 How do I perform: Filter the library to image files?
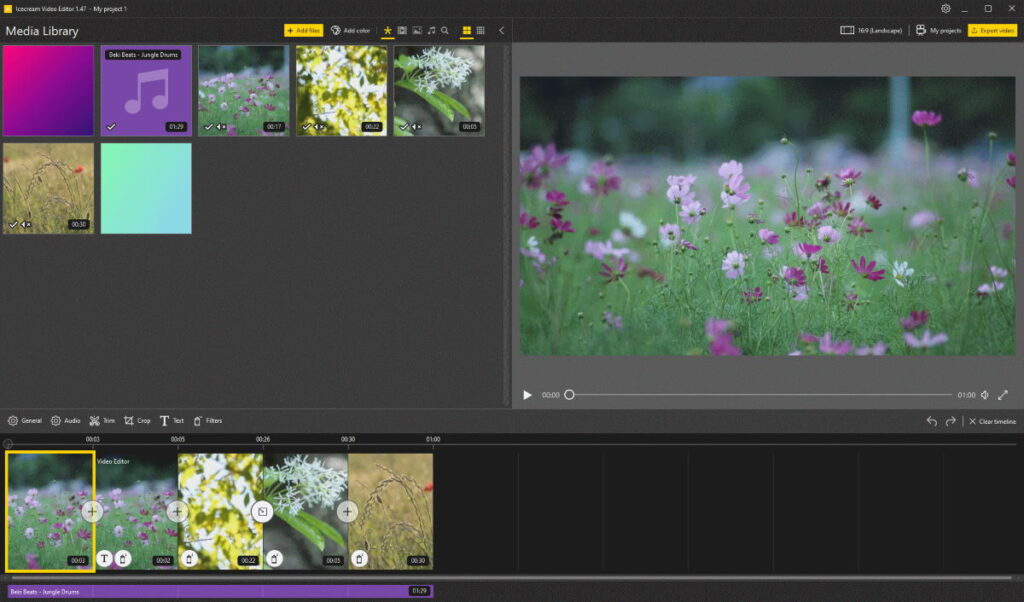tap(417, 30)
